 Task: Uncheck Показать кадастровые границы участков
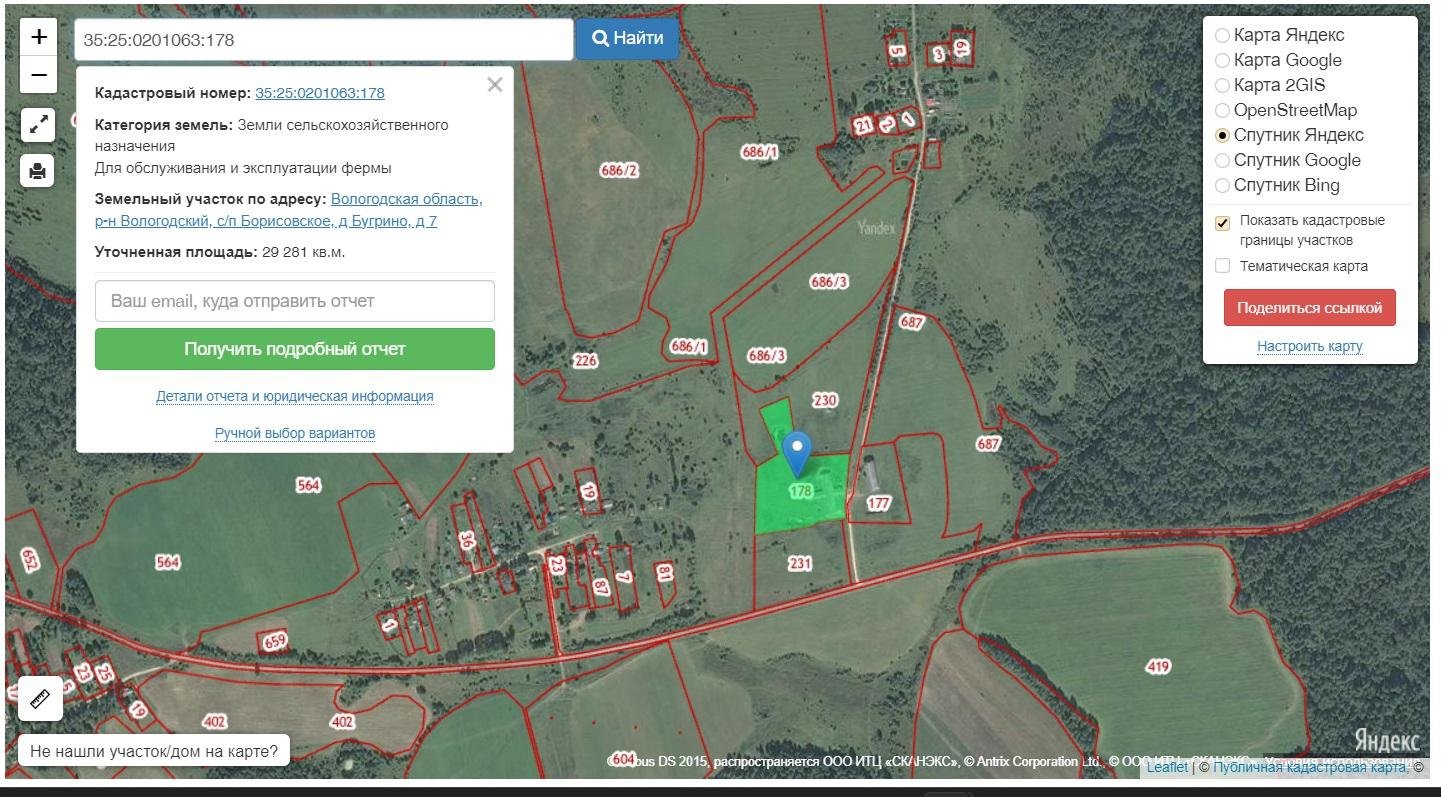click(1222, 223)
